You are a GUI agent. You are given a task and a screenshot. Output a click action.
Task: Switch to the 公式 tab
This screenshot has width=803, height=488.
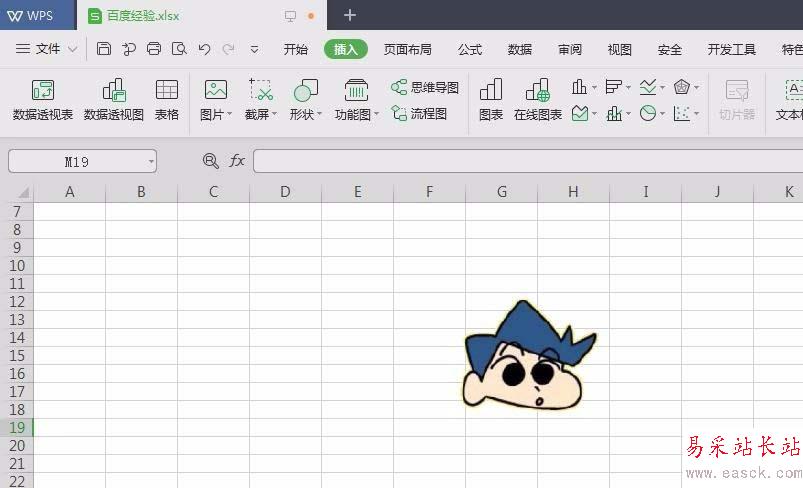coord(470,49)
